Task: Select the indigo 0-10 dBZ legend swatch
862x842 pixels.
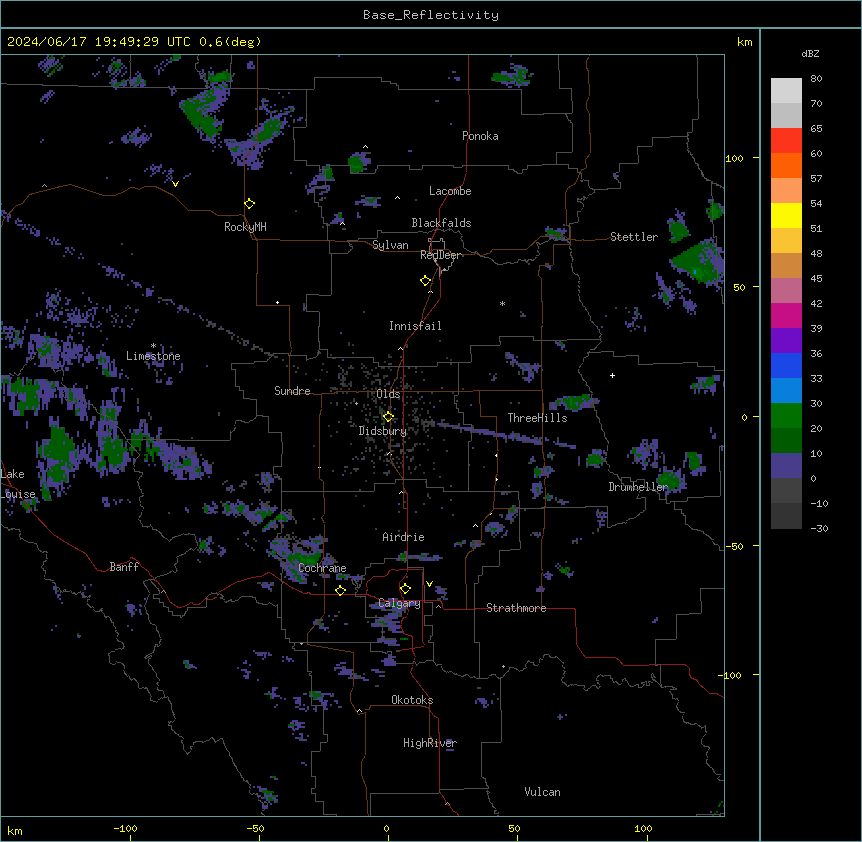Action: [786, 466]
